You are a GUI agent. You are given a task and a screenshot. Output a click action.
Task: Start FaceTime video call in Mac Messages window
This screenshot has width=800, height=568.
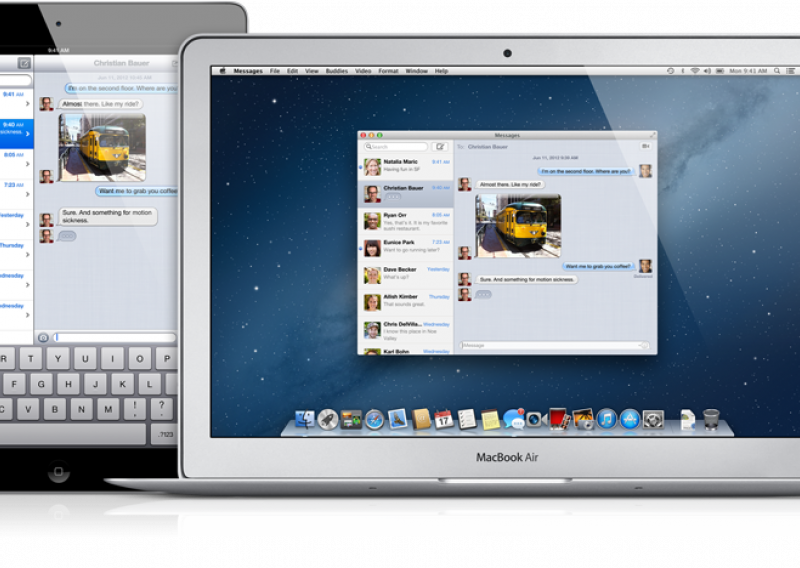(645, 146)
